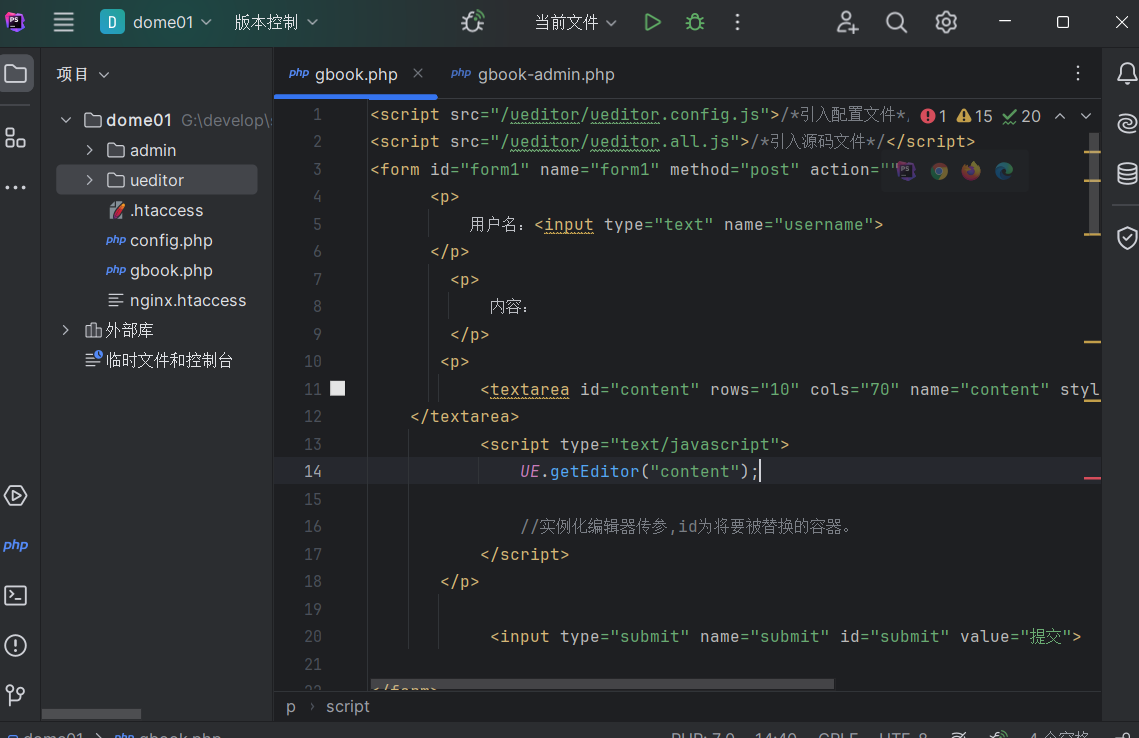Click white color swatch on line 11
Viewport: 1139px width, 738px height.
(x=338, y=389)
